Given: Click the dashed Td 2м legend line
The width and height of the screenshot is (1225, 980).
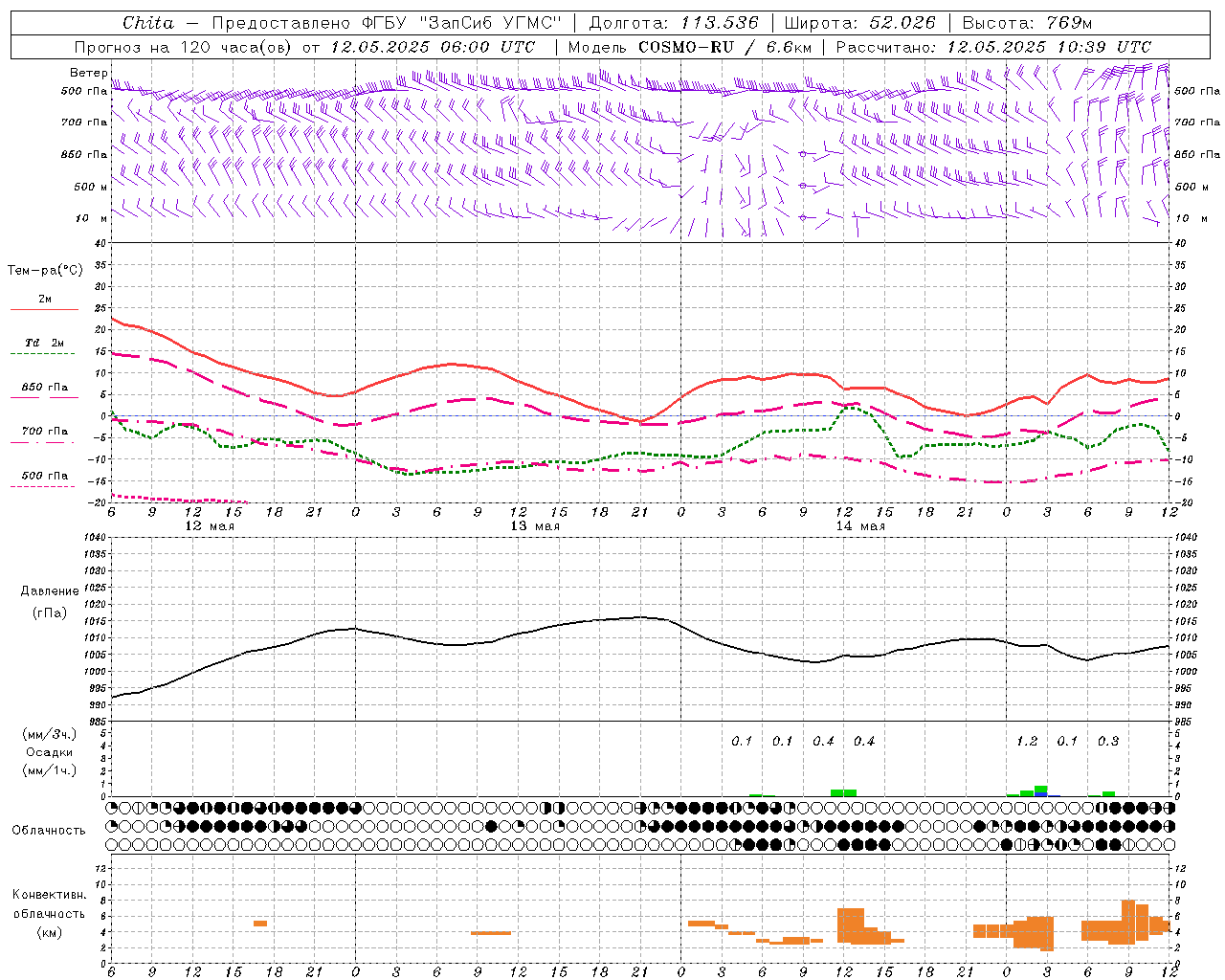Looking at the screenshot, I should [x=43, y=354].
